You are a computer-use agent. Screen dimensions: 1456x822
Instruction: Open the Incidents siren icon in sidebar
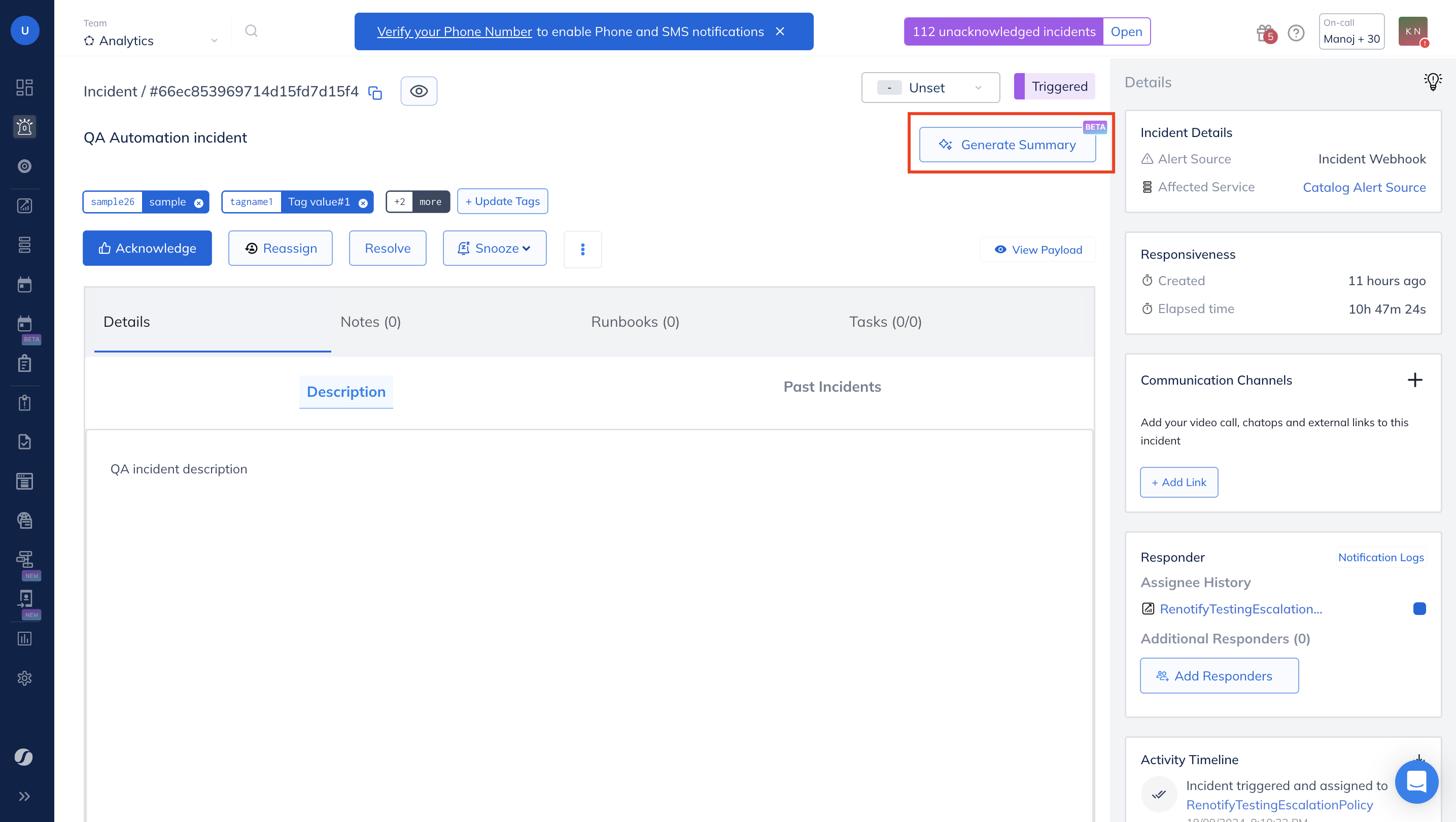pos(24,127)
